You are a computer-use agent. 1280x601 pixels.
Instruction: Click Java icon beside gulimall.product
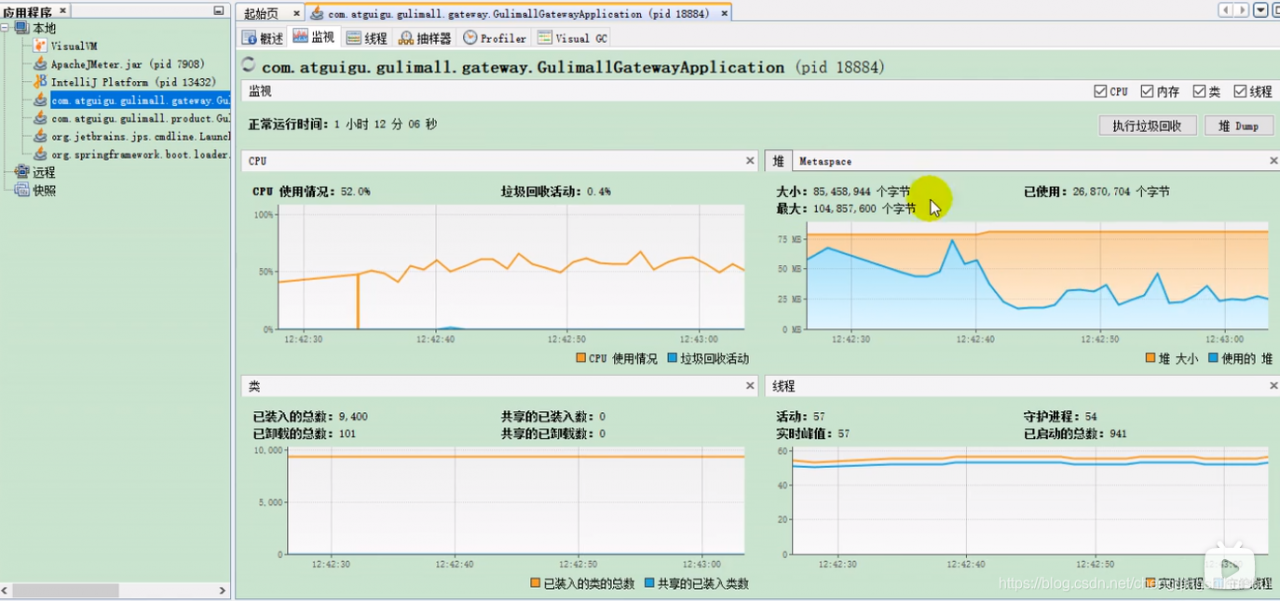click(40, 118)
